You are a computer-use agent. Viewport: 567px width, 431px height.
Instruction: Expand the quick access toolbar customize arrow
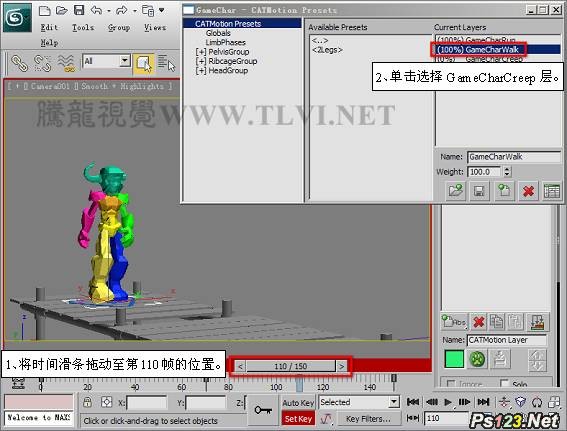click(x=162, y=10)
